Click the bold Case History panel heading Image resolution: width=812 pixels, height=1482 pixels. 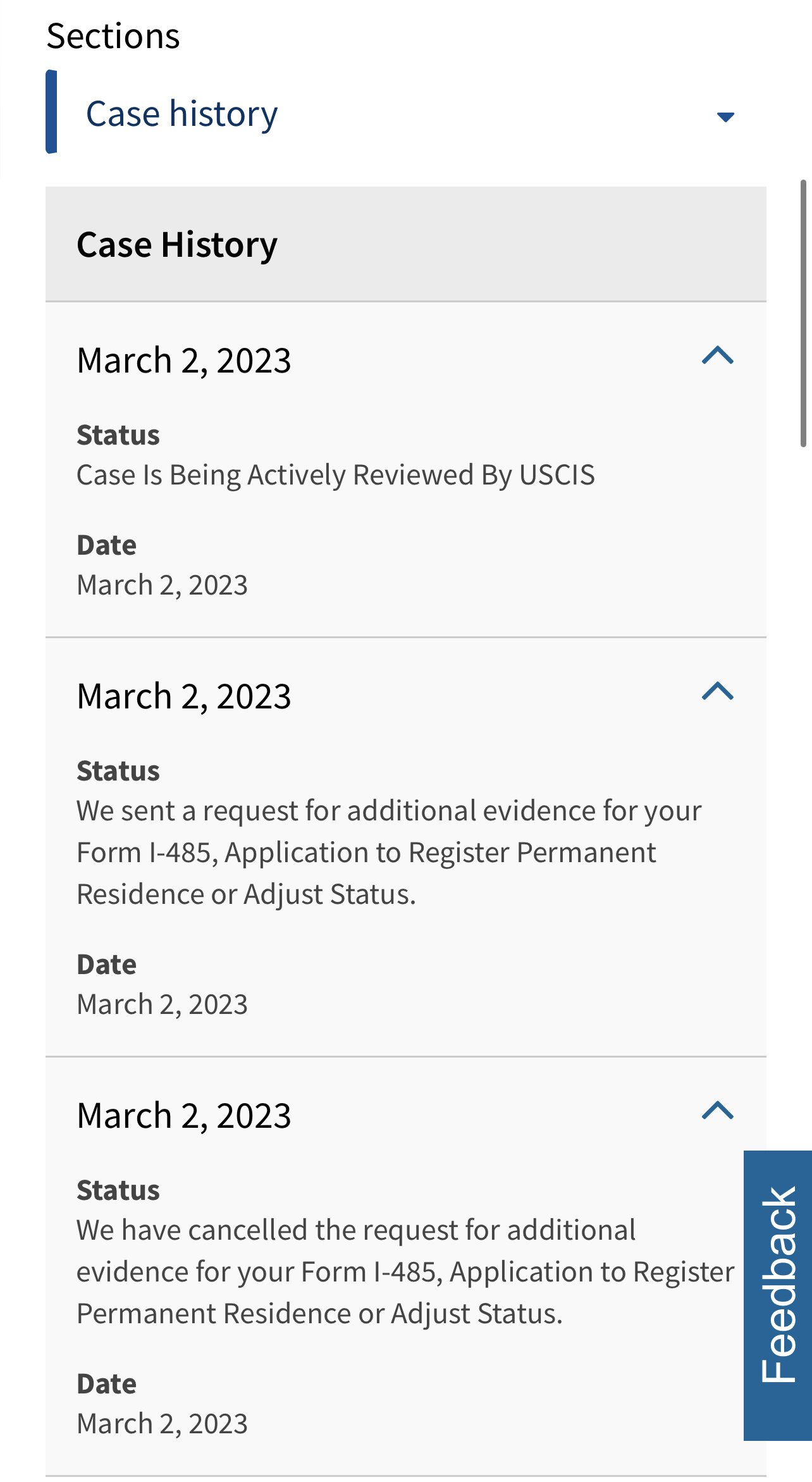pos(177,245)
